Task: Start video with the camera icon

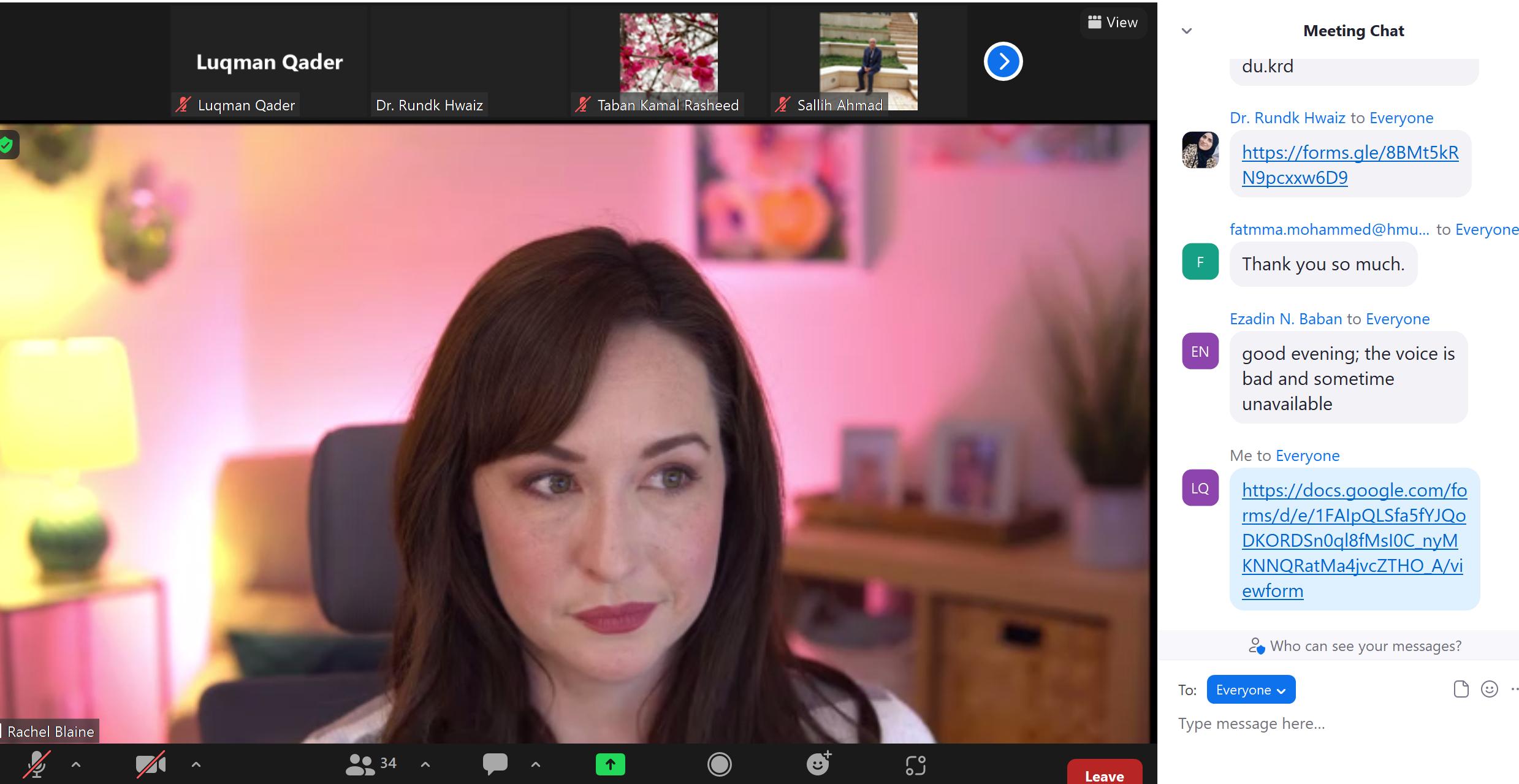Action: coord(151,764)
